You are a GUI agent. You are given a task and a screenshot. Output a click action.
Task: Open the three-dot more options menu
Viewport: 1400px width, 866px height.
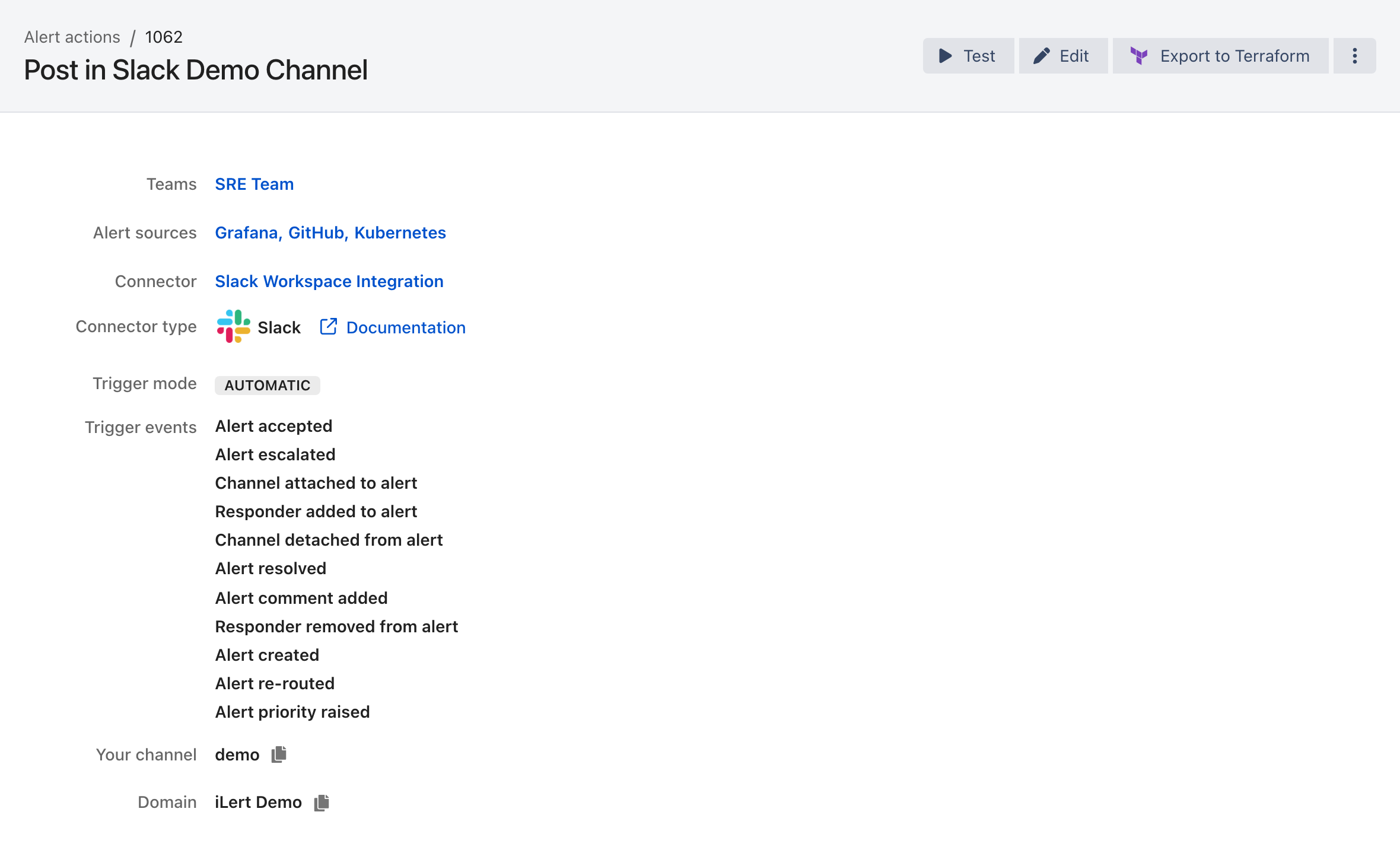pos(1354,56)
